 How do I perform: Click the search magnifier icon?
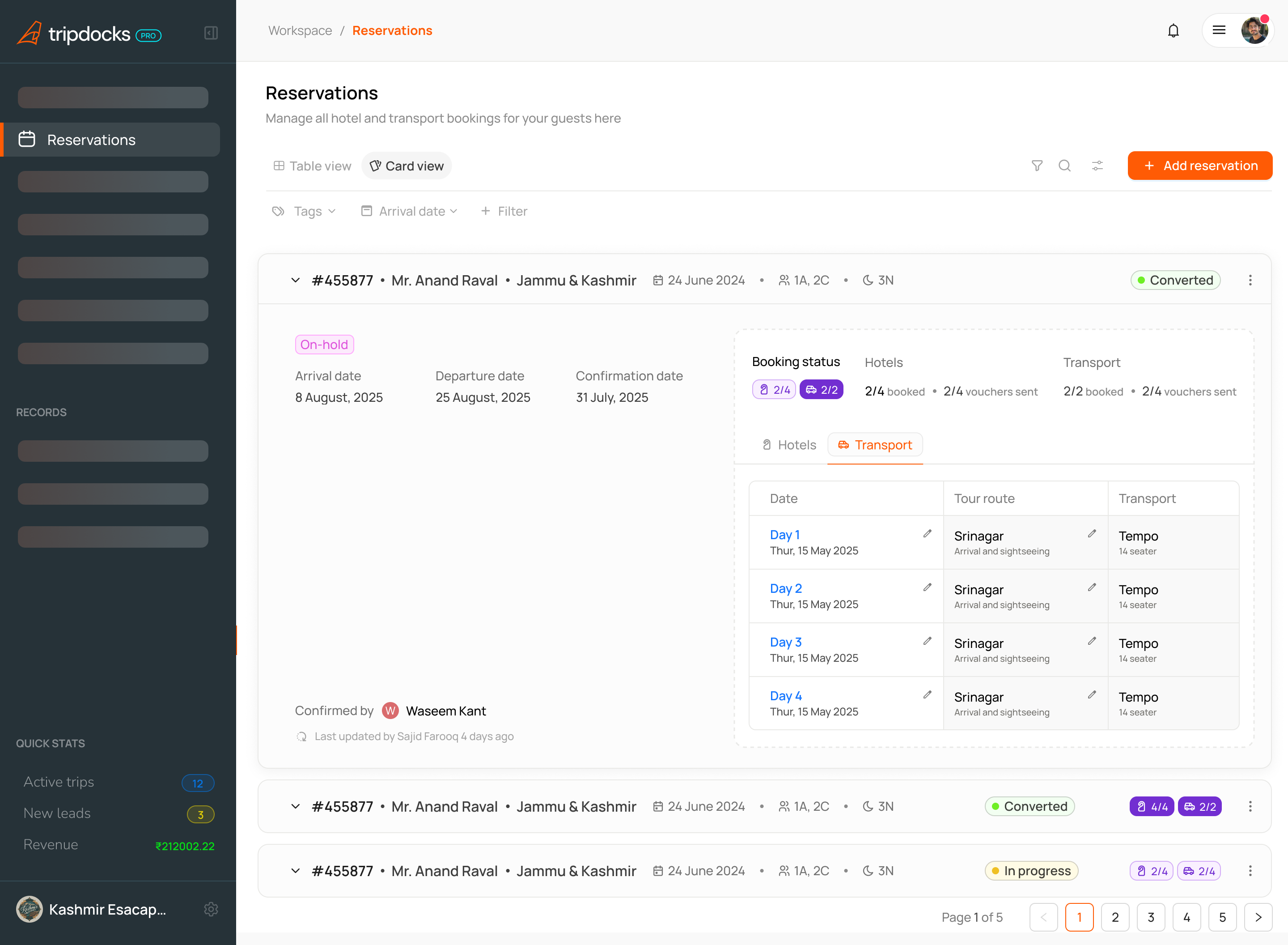[1065, 166]
